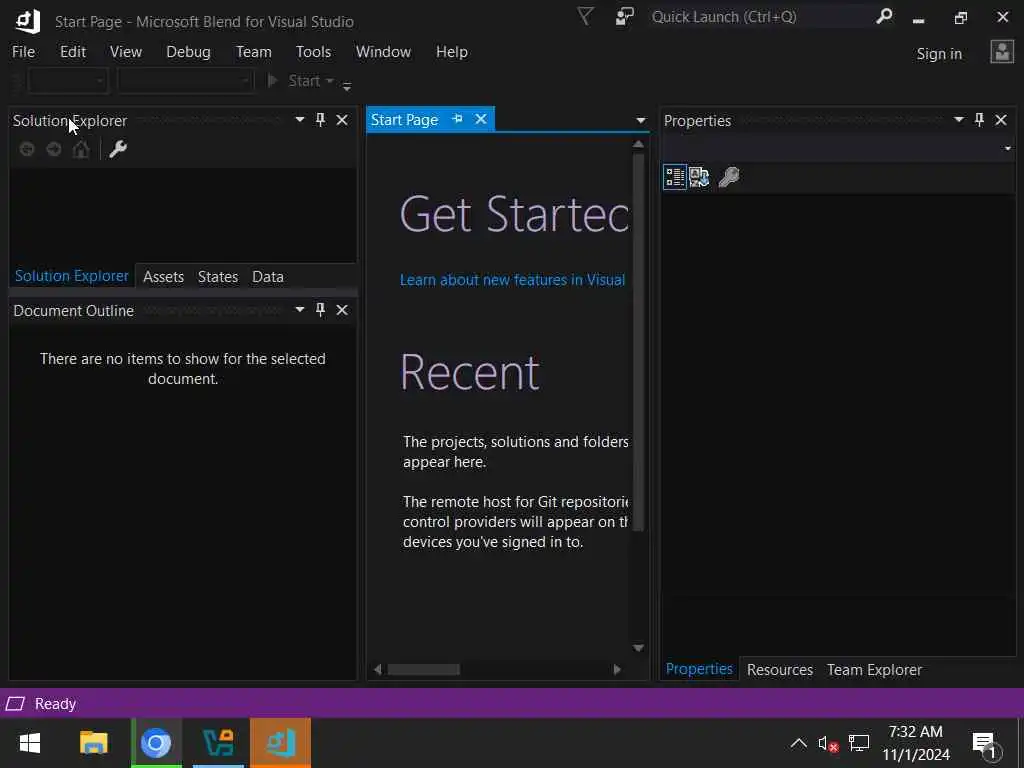Viewport: 1024px width, 768px height.
Task: Click the send feedback icon
Action: [x=625, y=16]
